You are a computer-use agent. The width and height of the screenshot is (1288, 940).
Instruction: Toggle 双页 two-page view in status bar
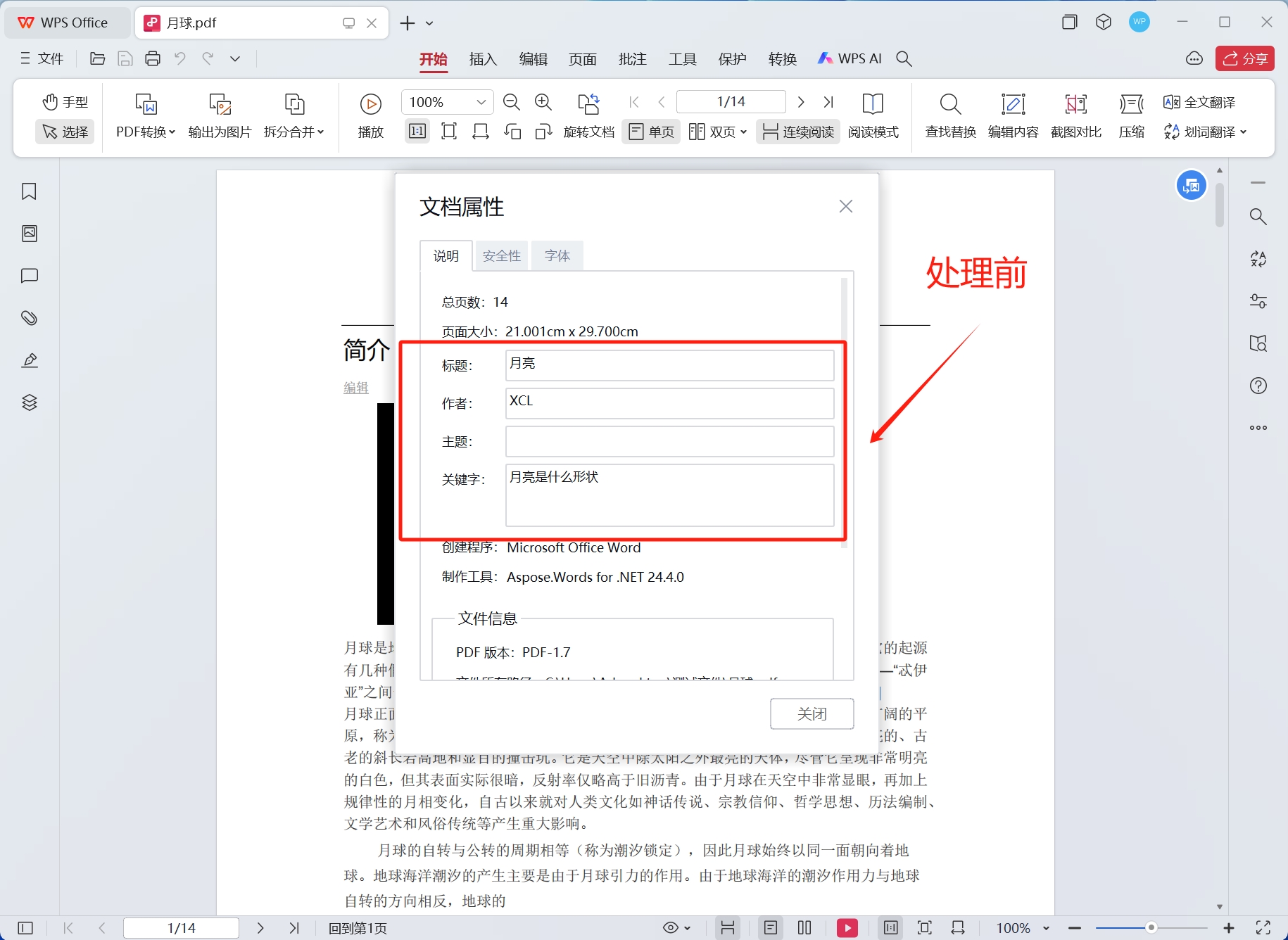coord(804,928)
